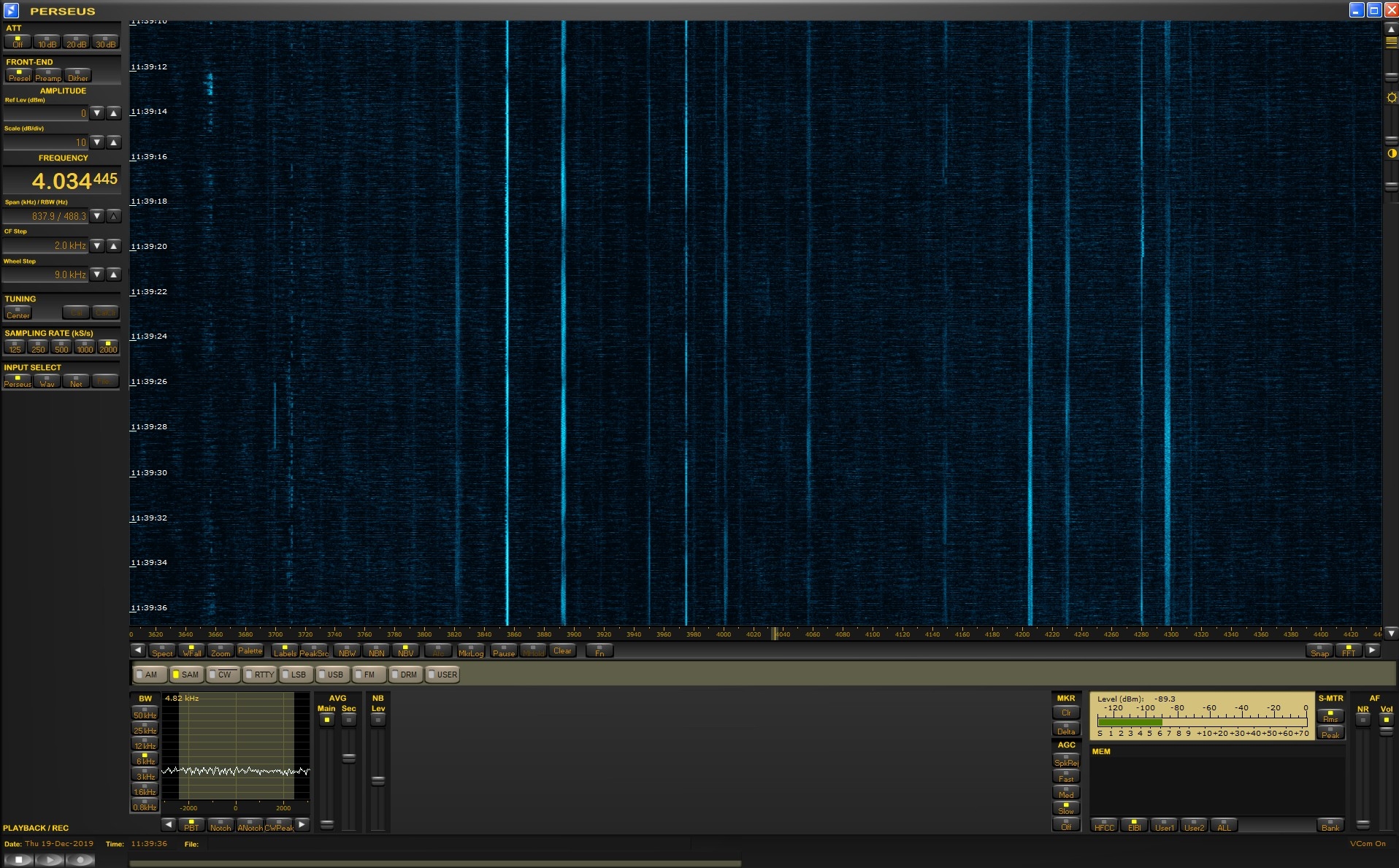
Task: Toggle the NR noise reduction switch
Action: [1362, 720]
